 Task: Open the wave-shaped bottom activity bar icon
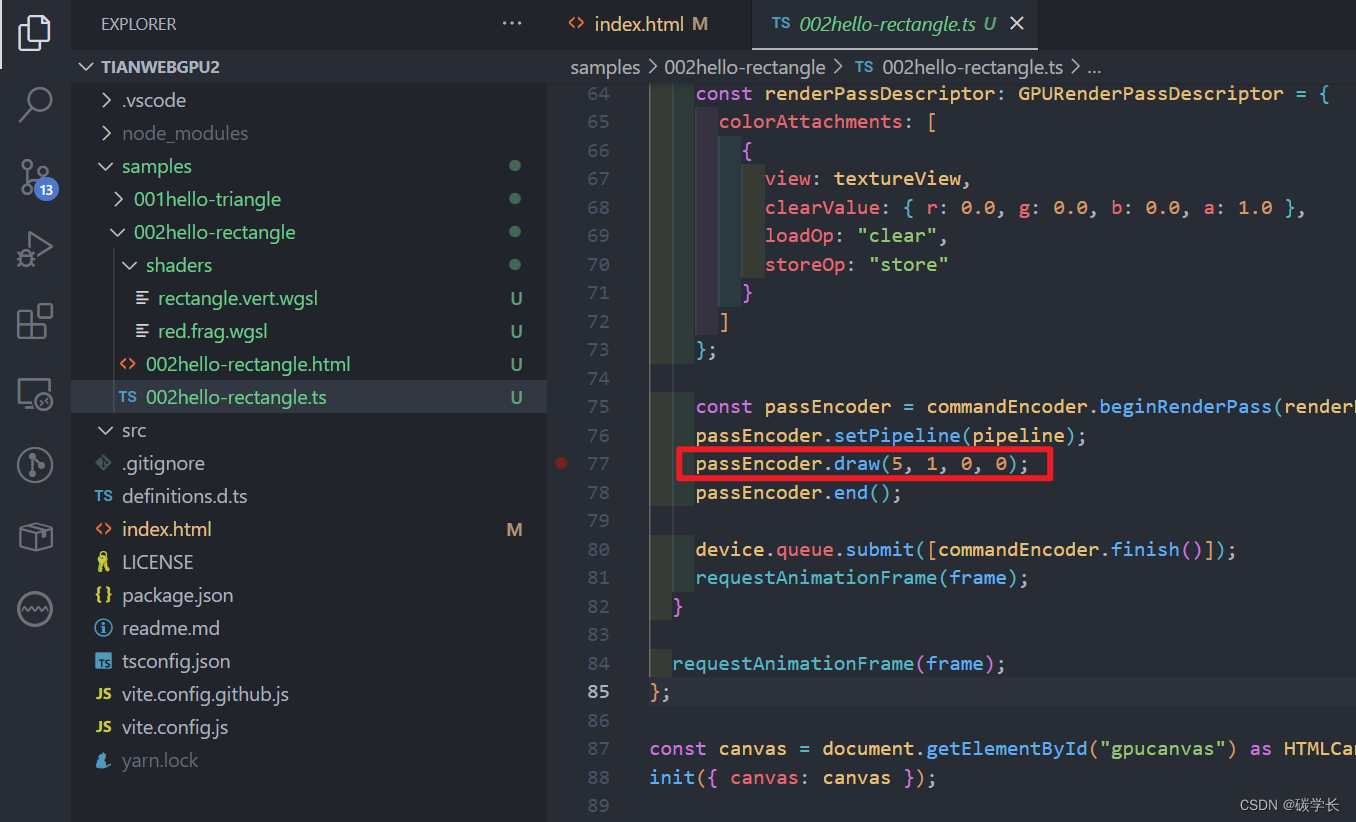tap(35, 607)
